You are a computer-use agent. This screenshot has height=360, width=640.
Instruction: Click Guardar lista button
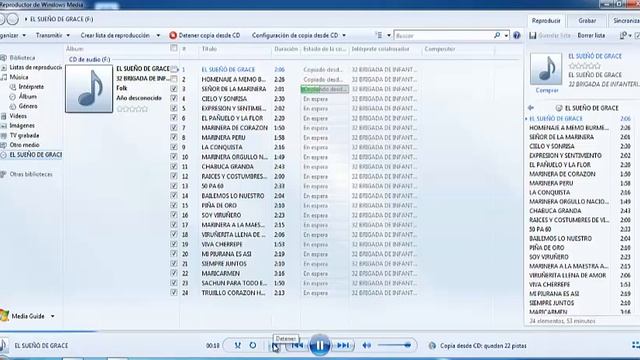pos(550,36)
